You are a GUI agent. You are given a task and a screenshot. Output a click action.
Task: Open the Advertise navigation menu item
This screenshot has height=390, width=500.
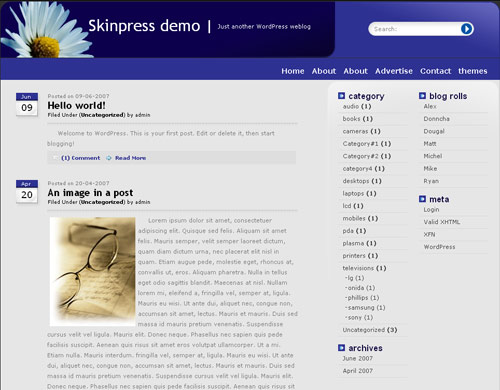(x=394, y=71)
